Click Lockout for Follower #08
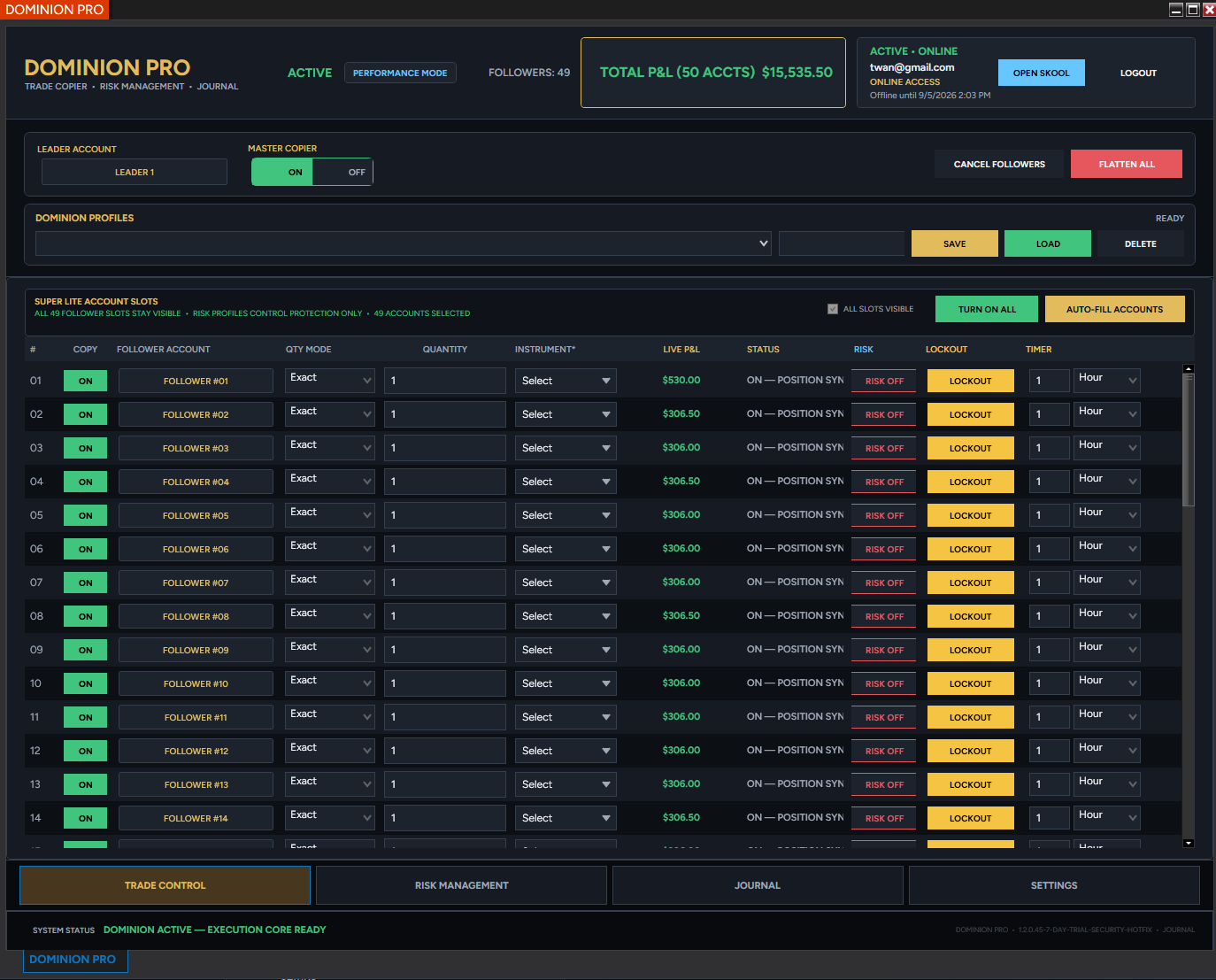 pos(971,616)
